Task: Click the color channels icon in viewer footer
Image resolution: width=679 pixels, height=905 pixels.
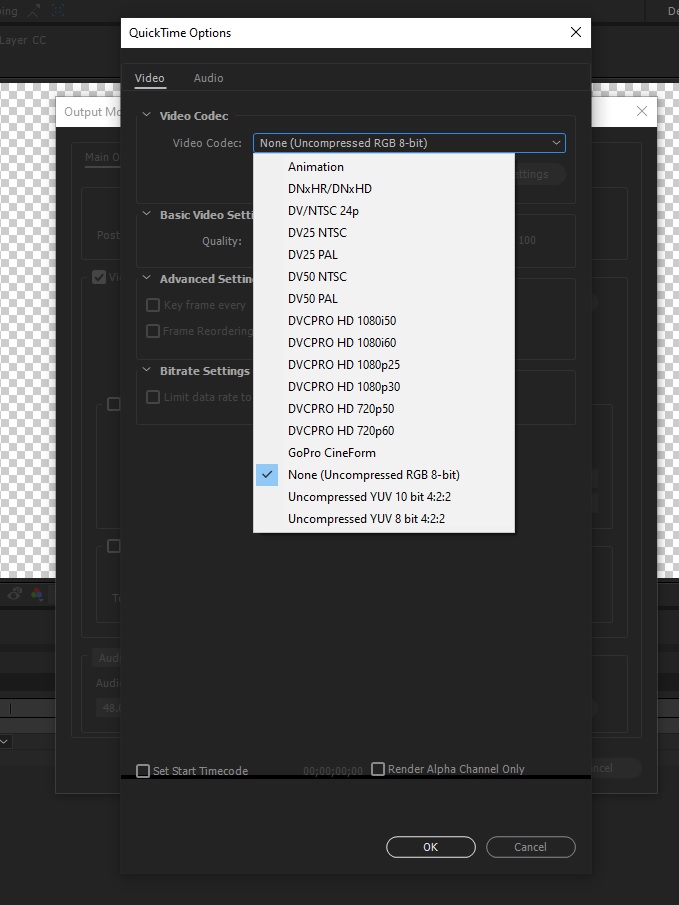Action: [x=37, y=594]
